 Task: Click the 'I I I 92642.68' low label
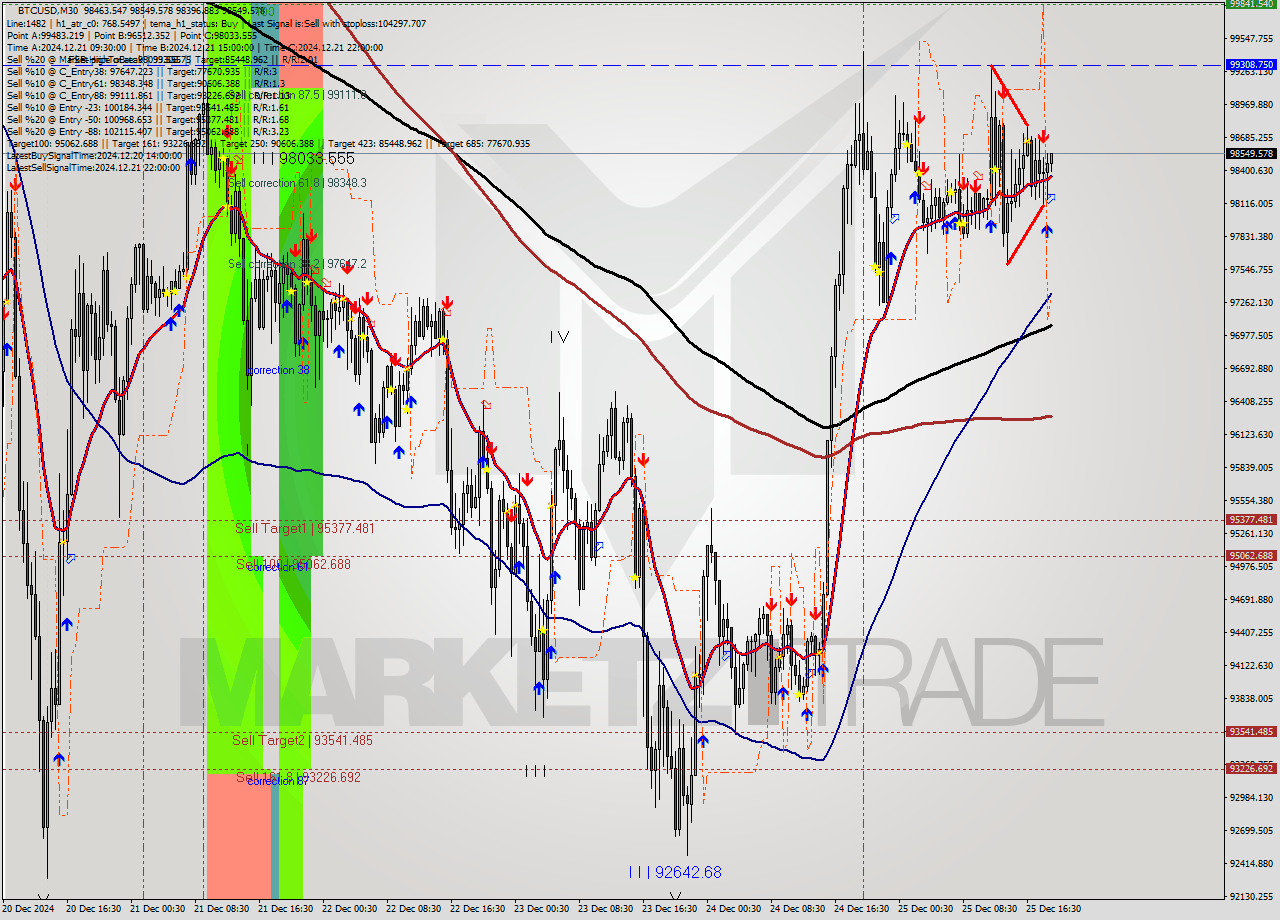point(675,872)
